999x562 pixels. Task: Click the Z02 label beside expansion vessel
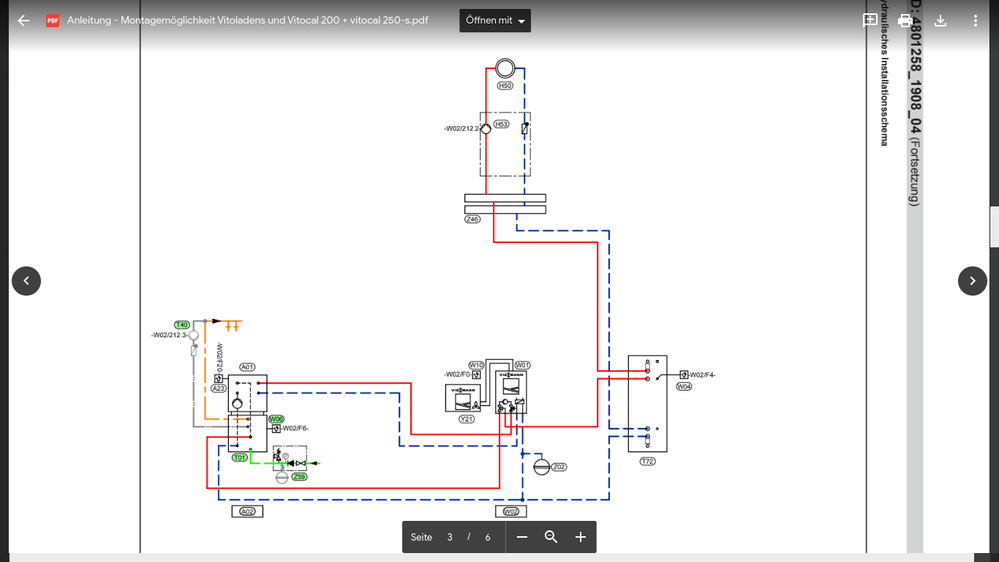[x=559, y=467]
